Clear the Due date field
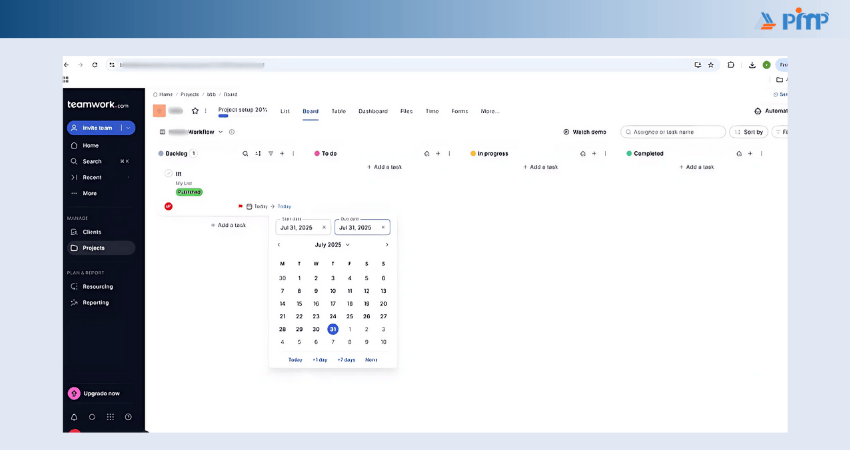Image resolution: width=850 pixels, height=450 pixels. [383, 228]
